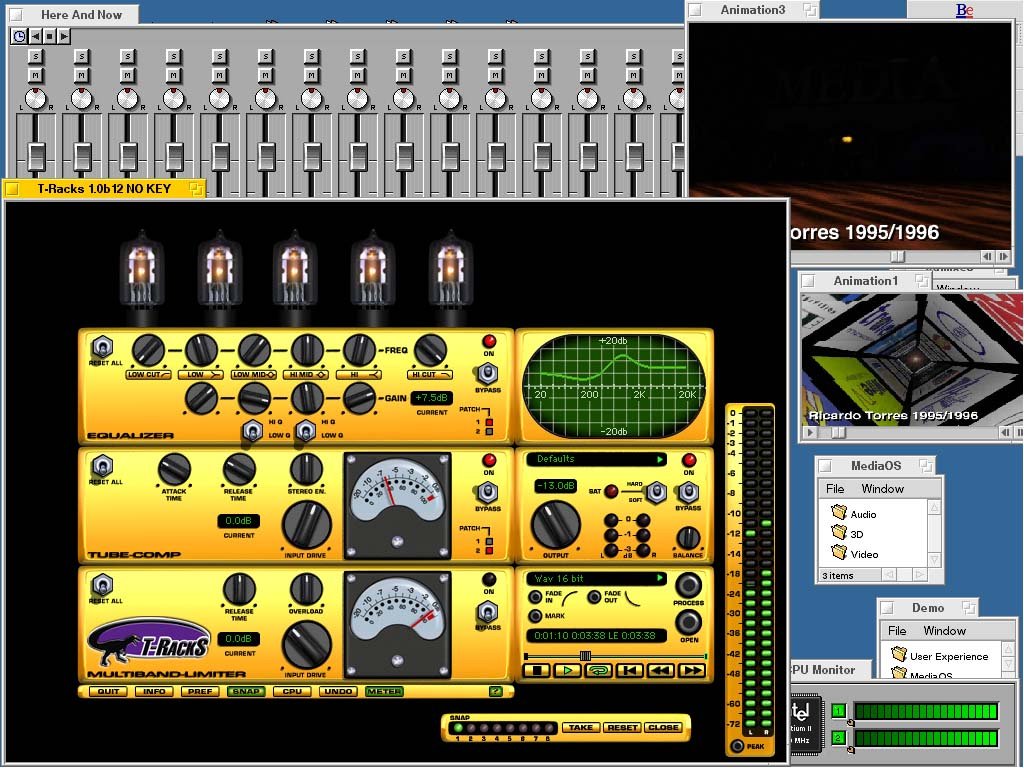Screen dimensions: 1024x768
Task: Open the File menu in MediaOS window
Action: tap(835, 488)
